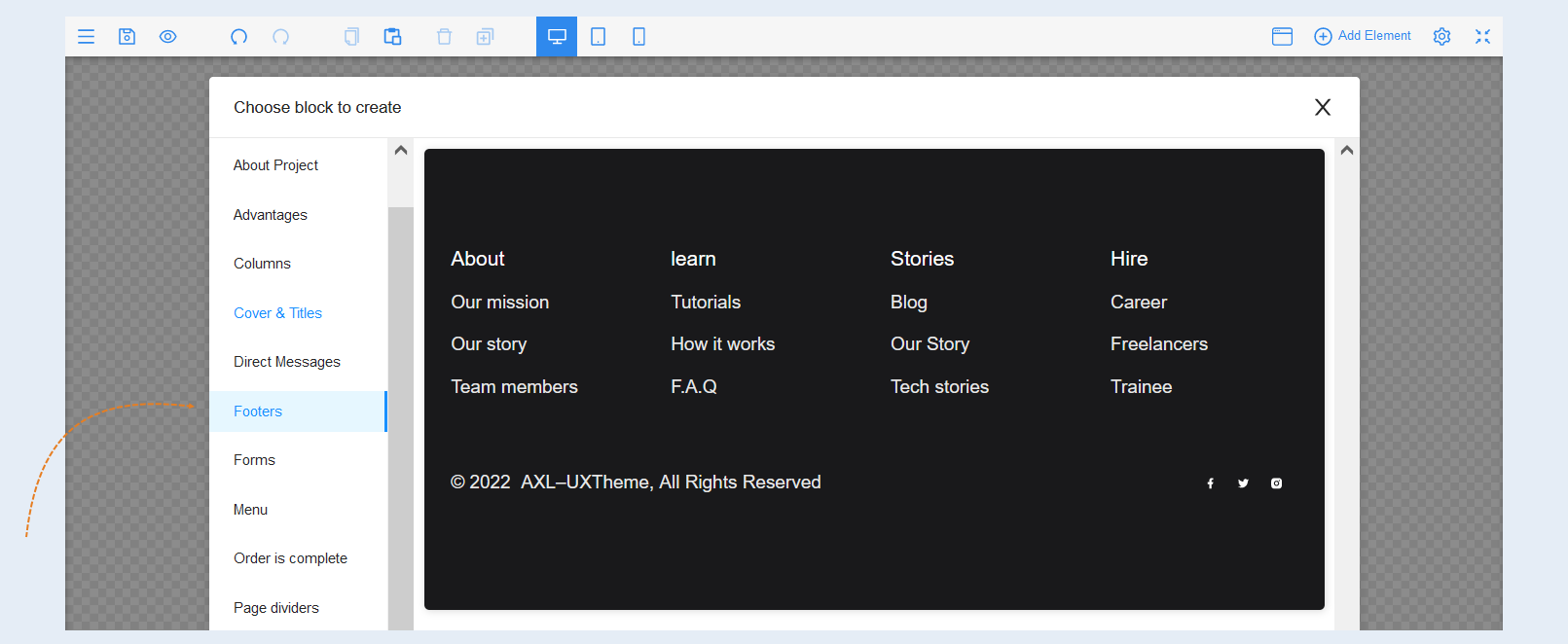Switch to mobile phone view mode
Image resolution: width=1568 pixels, height=644 pixels.
pos(638,36)
